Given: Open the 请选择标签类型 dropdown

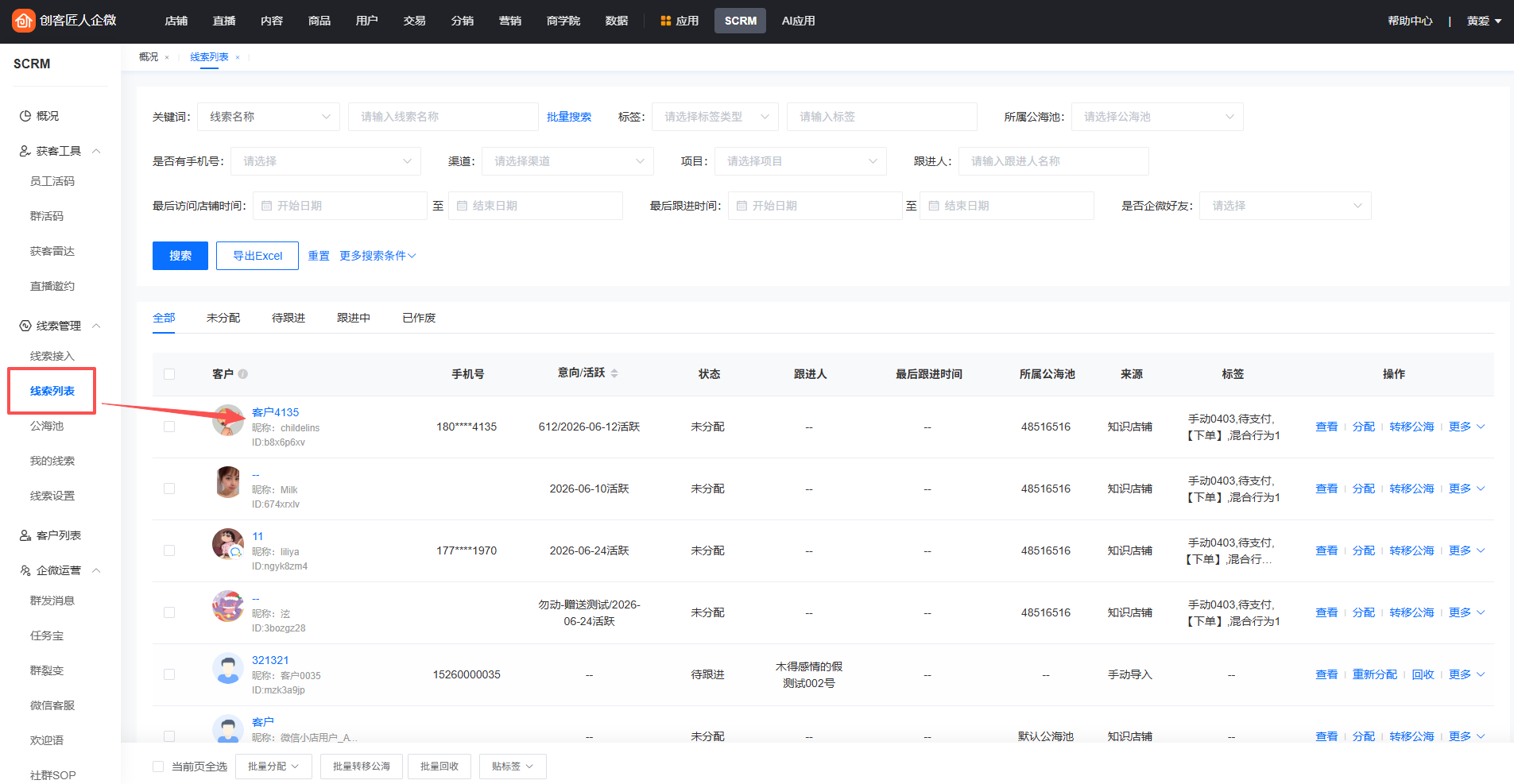Looking at the screenshot, I should 715,117.
